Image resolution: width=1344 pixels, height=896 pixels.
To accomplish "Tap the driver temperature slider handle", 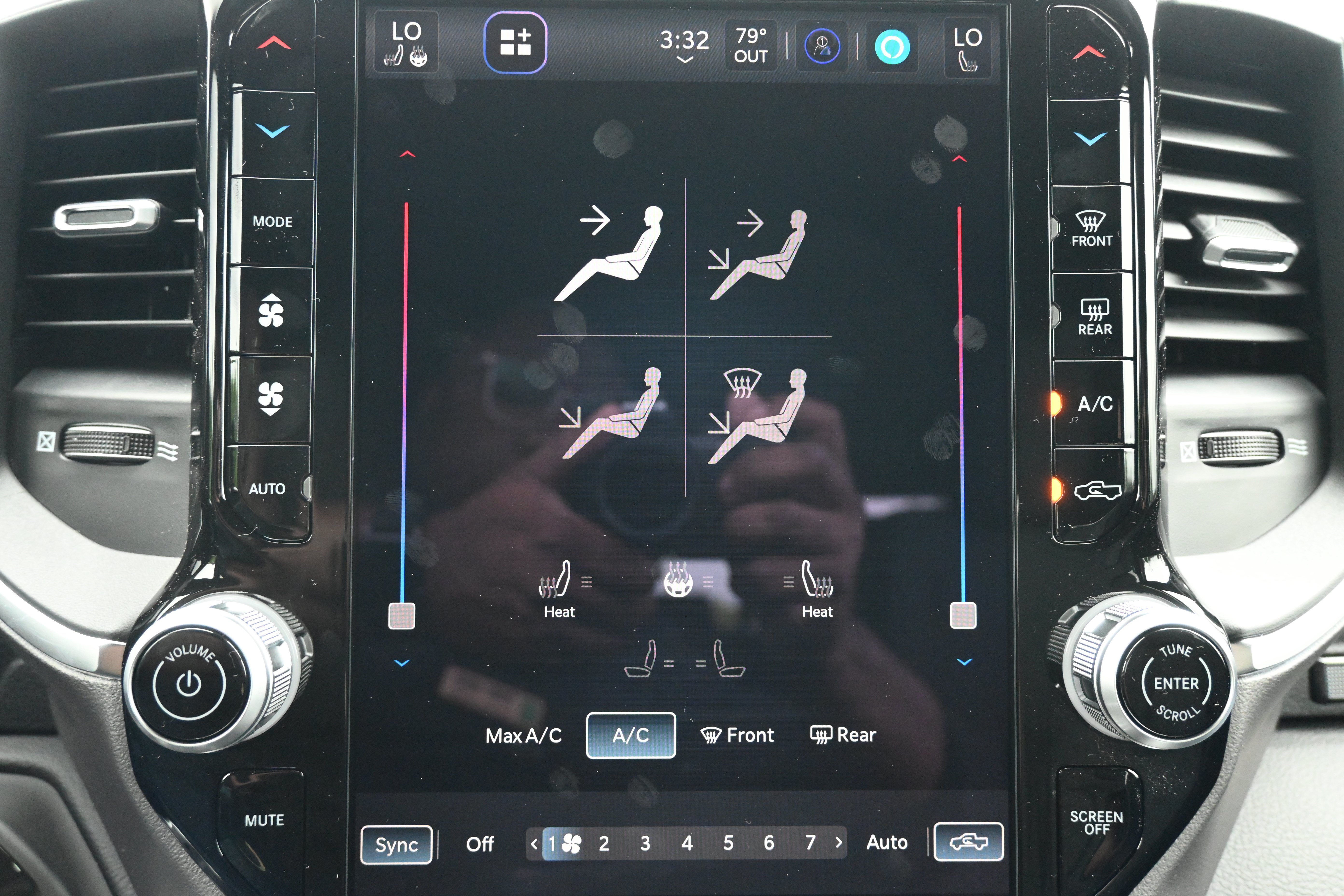I will pyautogui.click(x=402, y=616).
